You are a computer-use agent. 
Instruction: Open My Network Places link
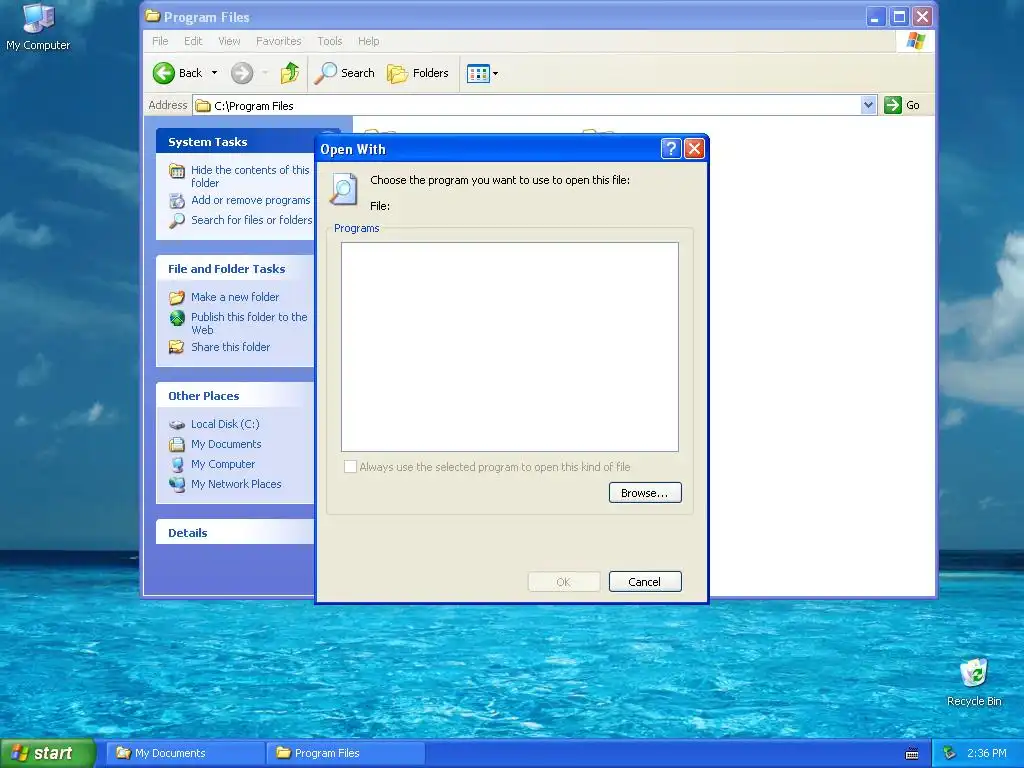[236, 484]
